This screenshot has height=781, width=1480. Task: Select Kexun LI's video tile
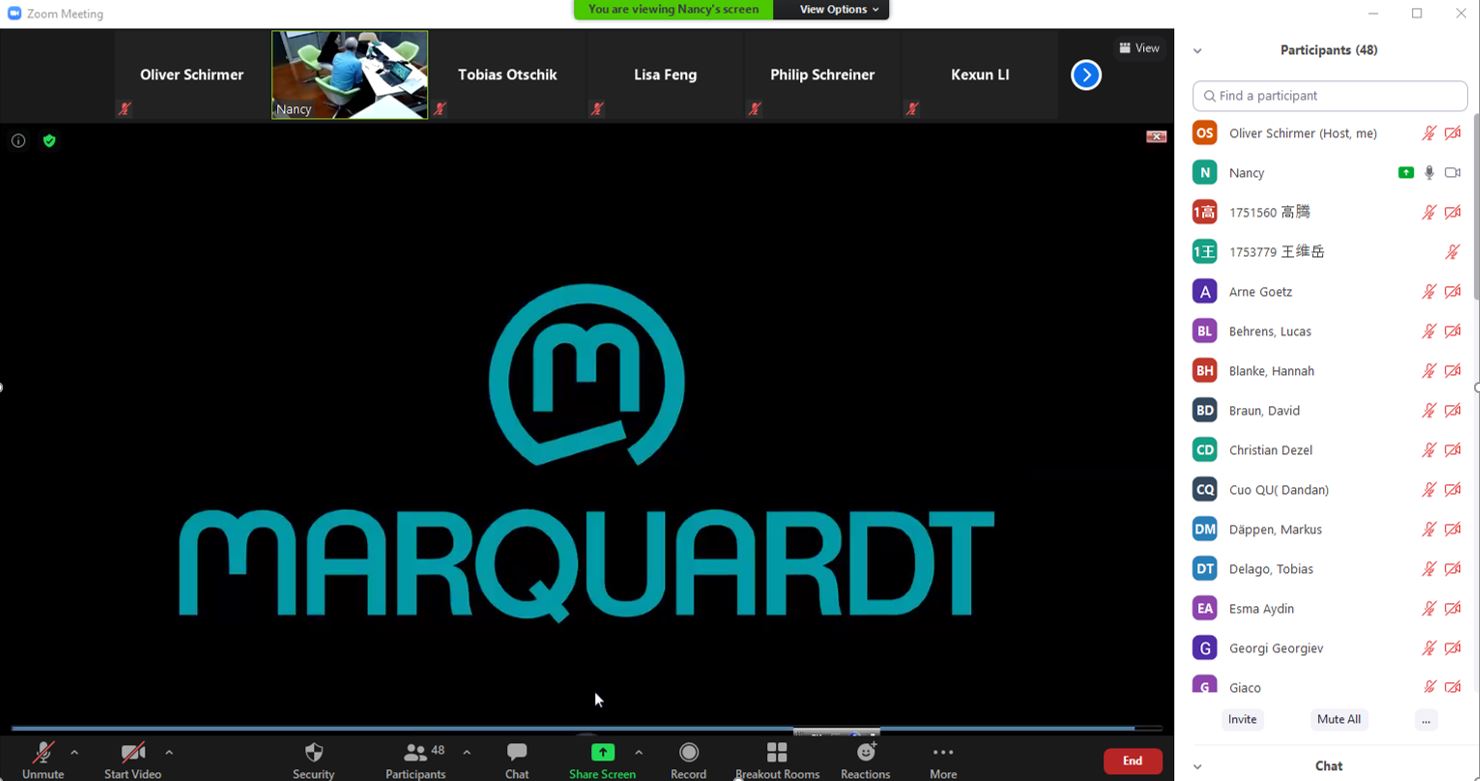coord(980,75)
